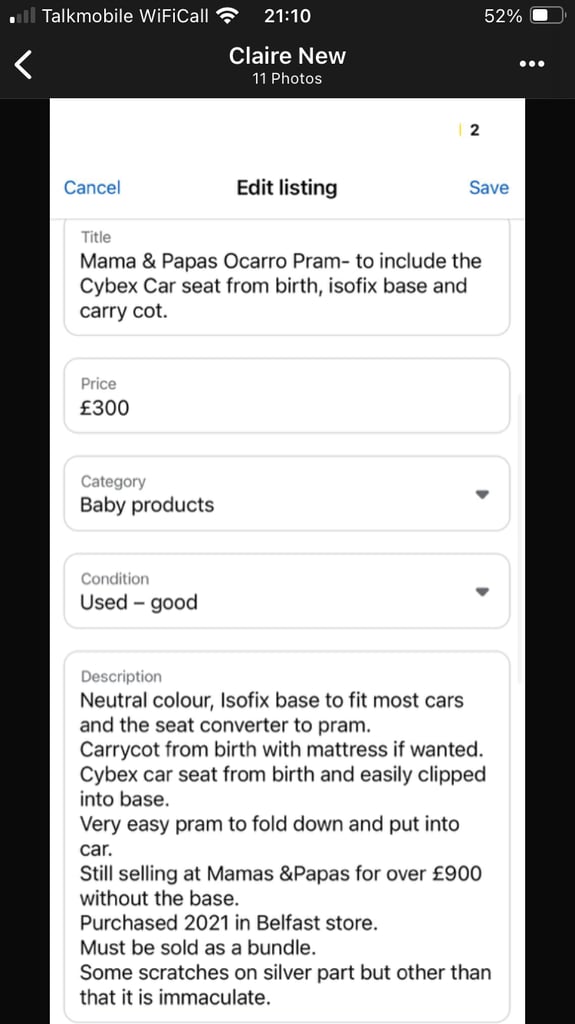This screenshot has height=1024, width=575.
Task: Edit the £300 Price field
Action: (x=286, y=396)
